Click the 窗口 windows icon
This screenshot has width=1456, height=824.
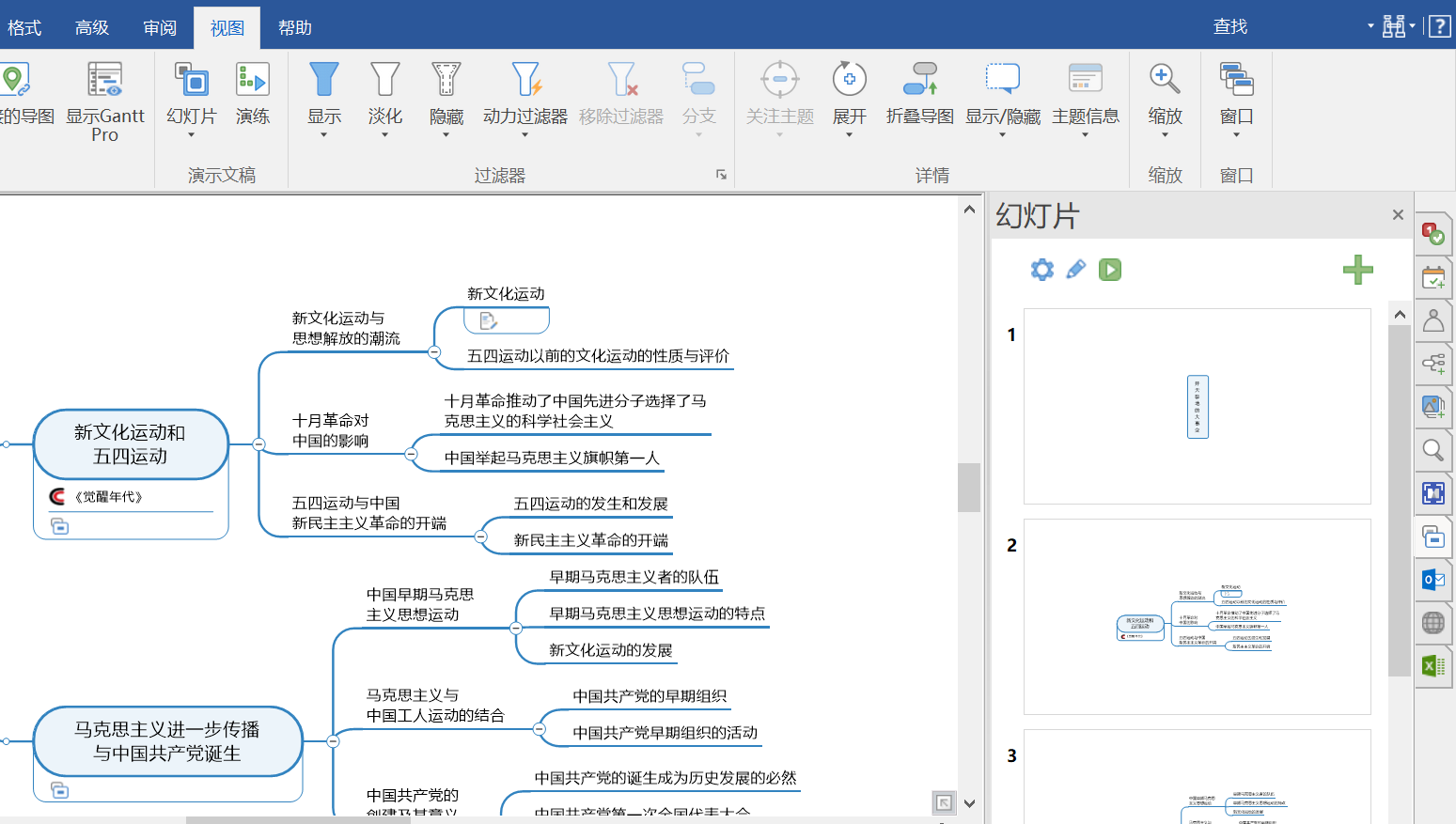tap(1236, 80)
